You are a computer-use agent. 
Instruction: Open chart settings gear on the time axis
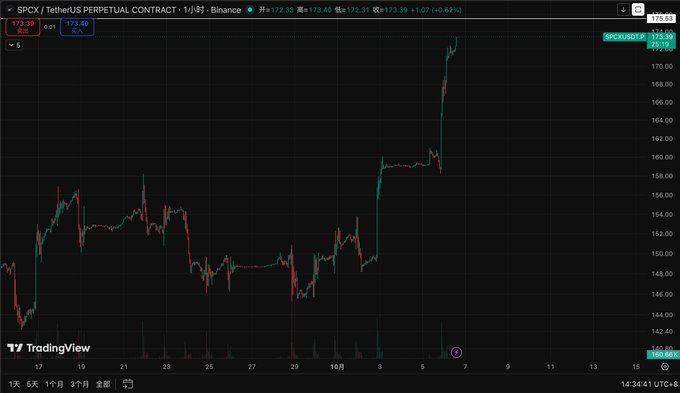pyautogui.click(x=665, y=367)
